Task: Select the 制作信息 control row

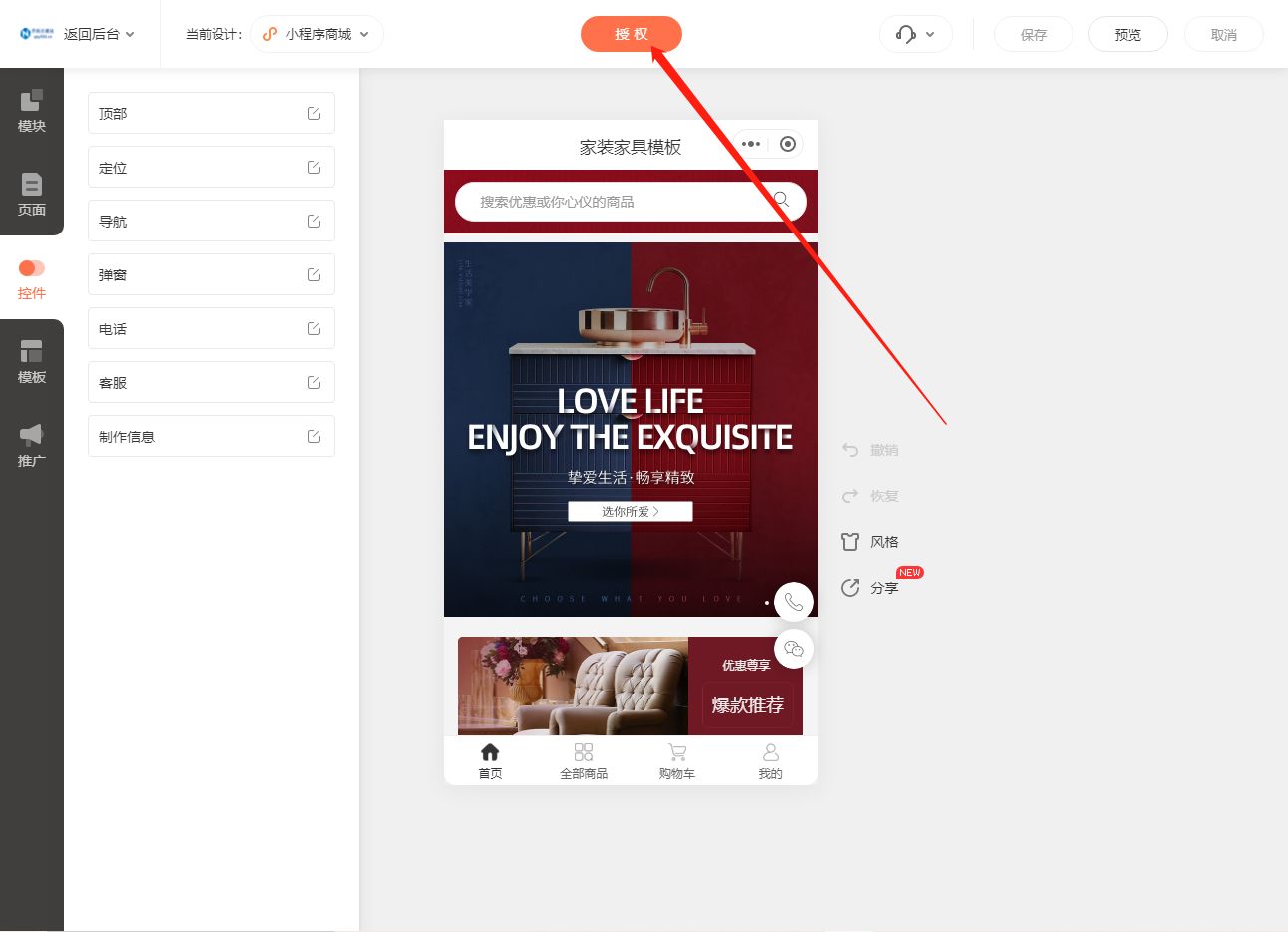Action: pyautogui.click(x=212, y=436)
